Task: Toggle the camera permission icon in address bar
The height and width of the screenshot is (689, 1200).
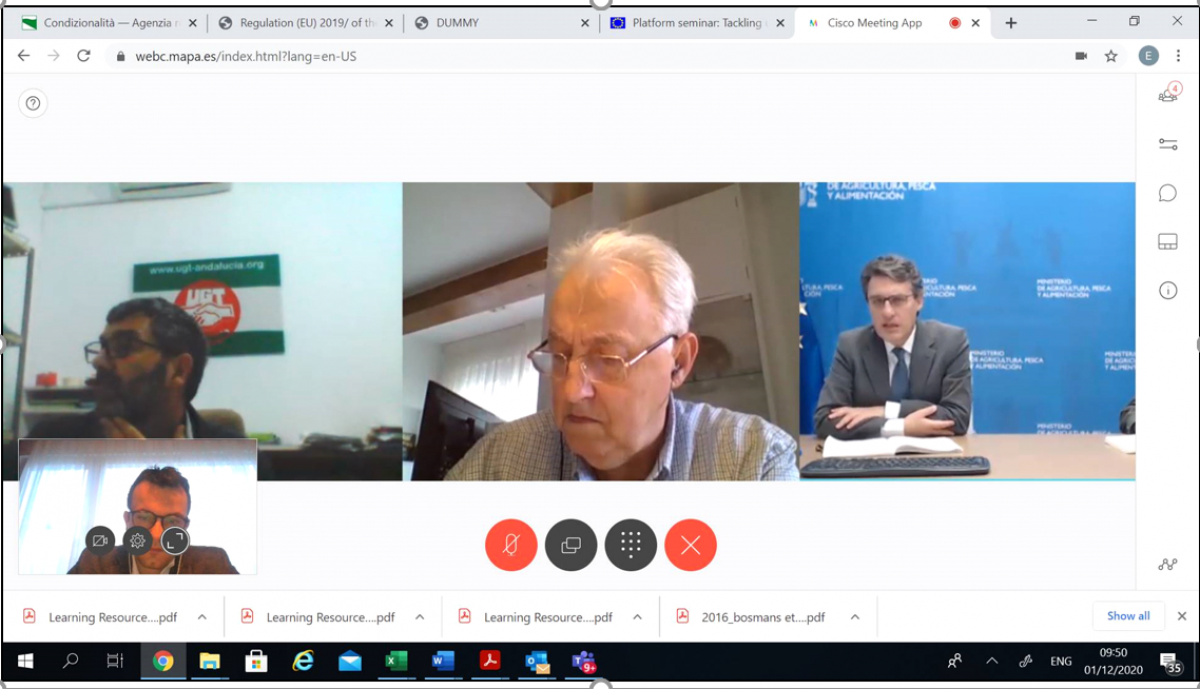Action: tap(1080, 56)
